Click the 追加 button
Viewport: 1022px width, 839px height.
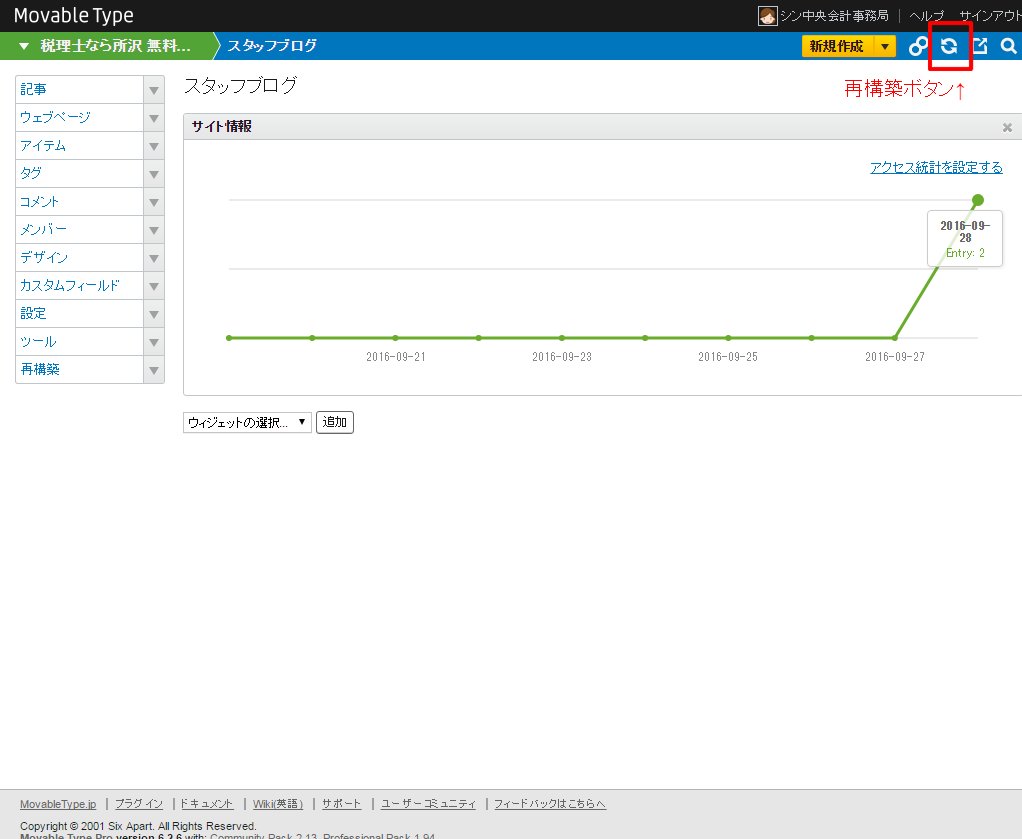tap(335, 422)
